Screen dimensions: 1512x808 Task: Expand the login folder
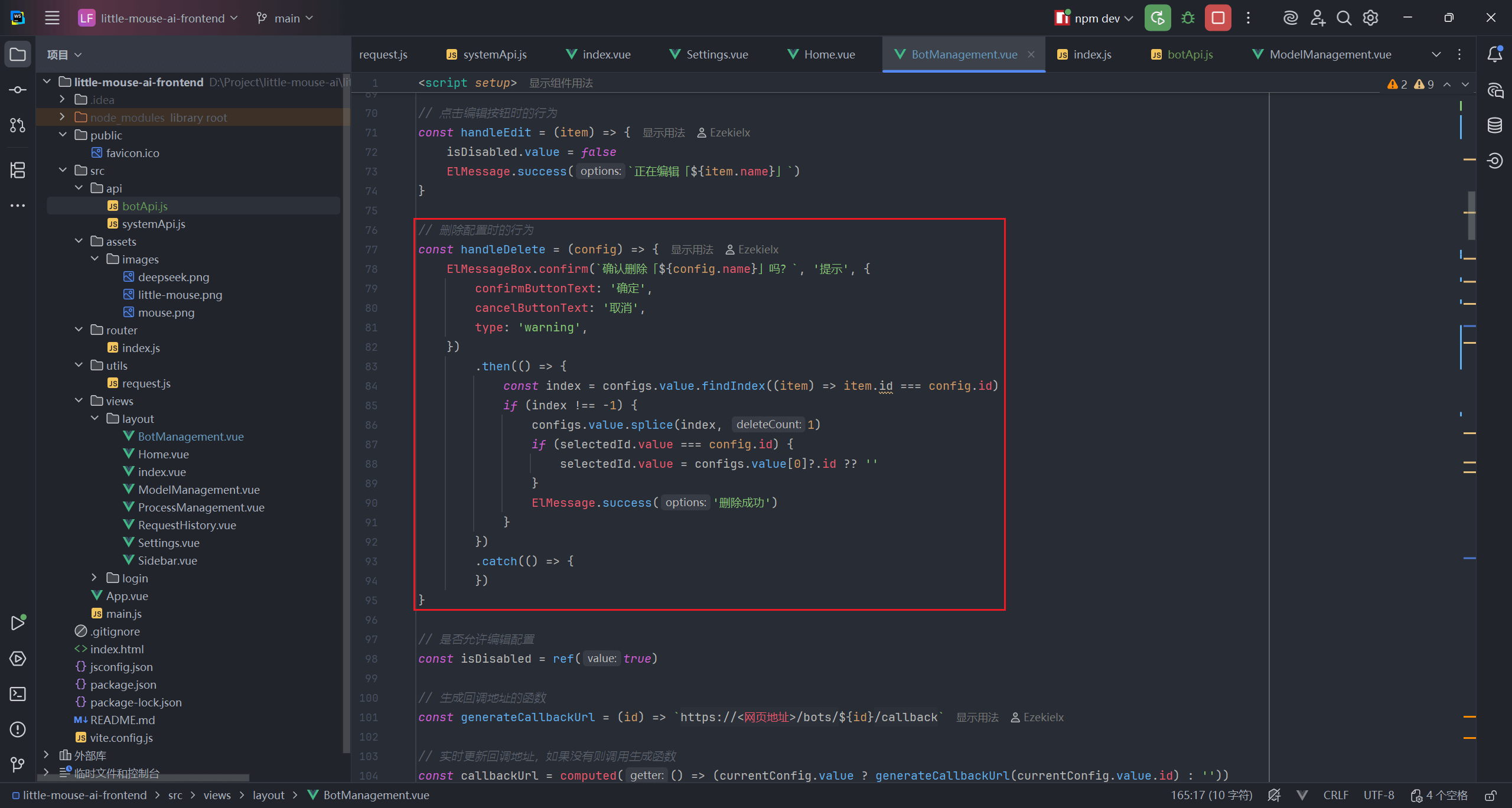pos(94,578)
